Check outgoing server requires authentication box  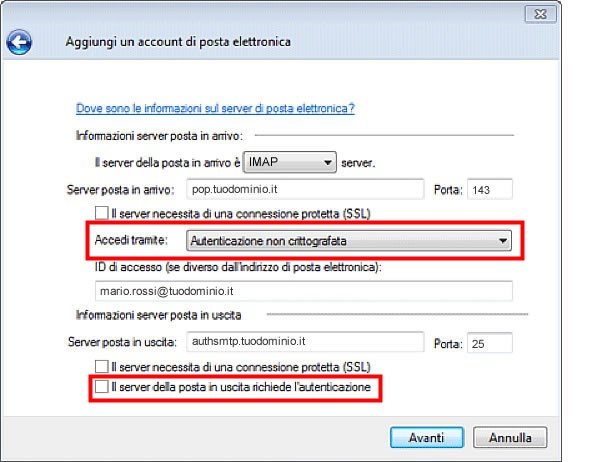[x=101, y=387]
